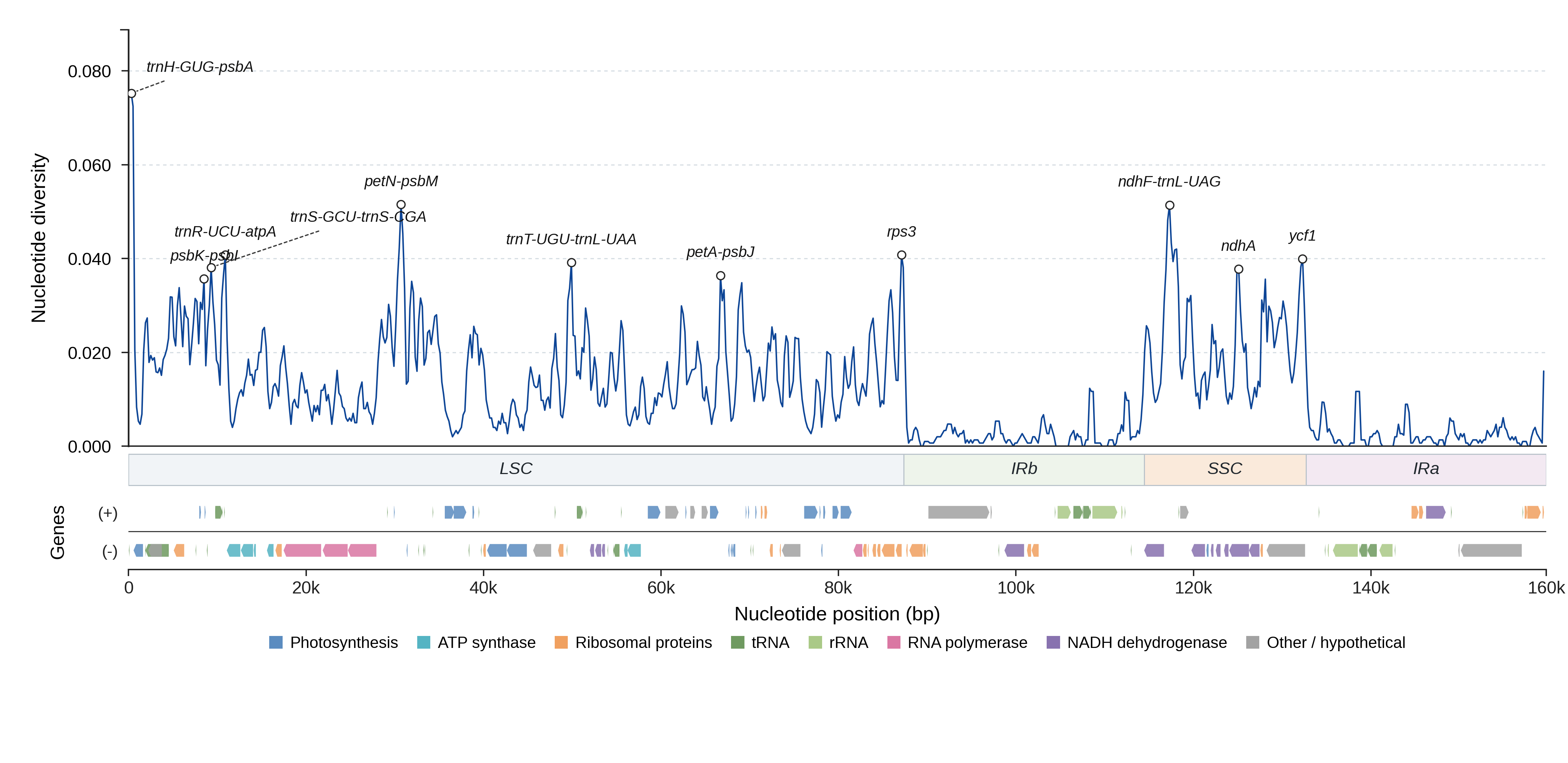Screen dimensions: 1568x763
Task: Click the 'trnH-GUG-psbA' annotation label
Action: [200, 67]
